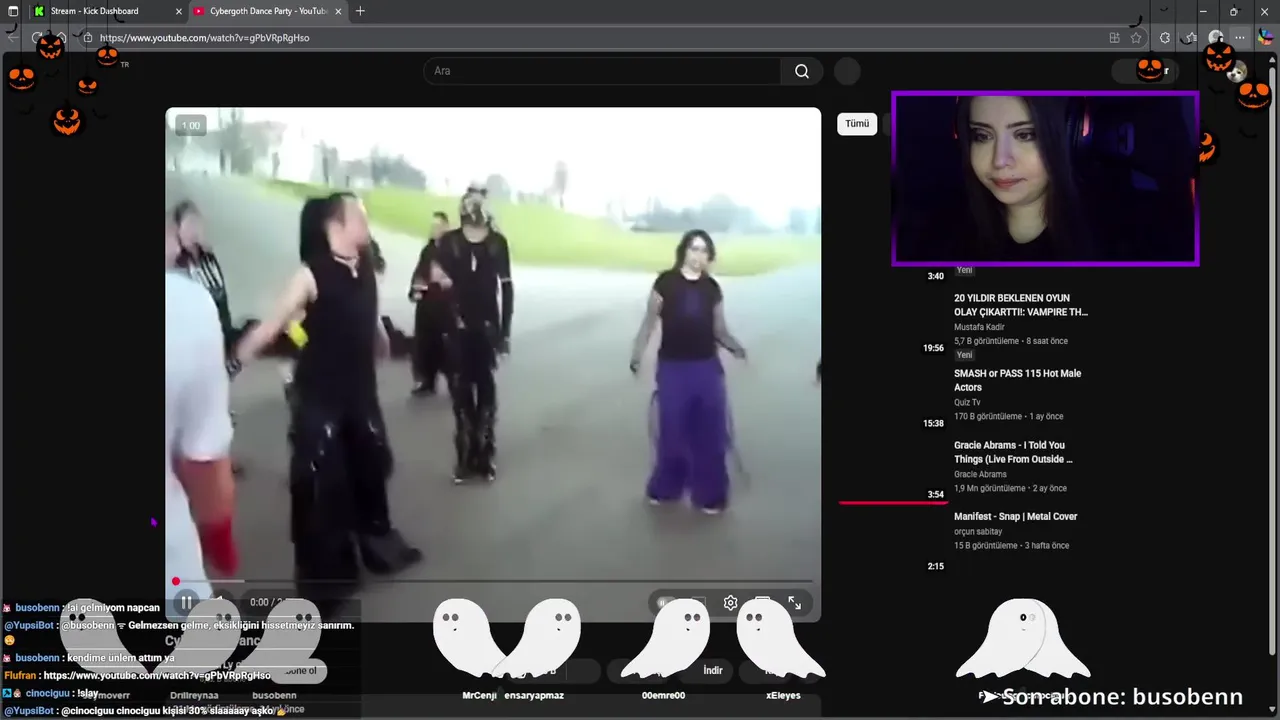Open video 20 YILDIR BEKLENEN OYUN OLAY ÇIKARTTI

click(x=1020, y=305)
